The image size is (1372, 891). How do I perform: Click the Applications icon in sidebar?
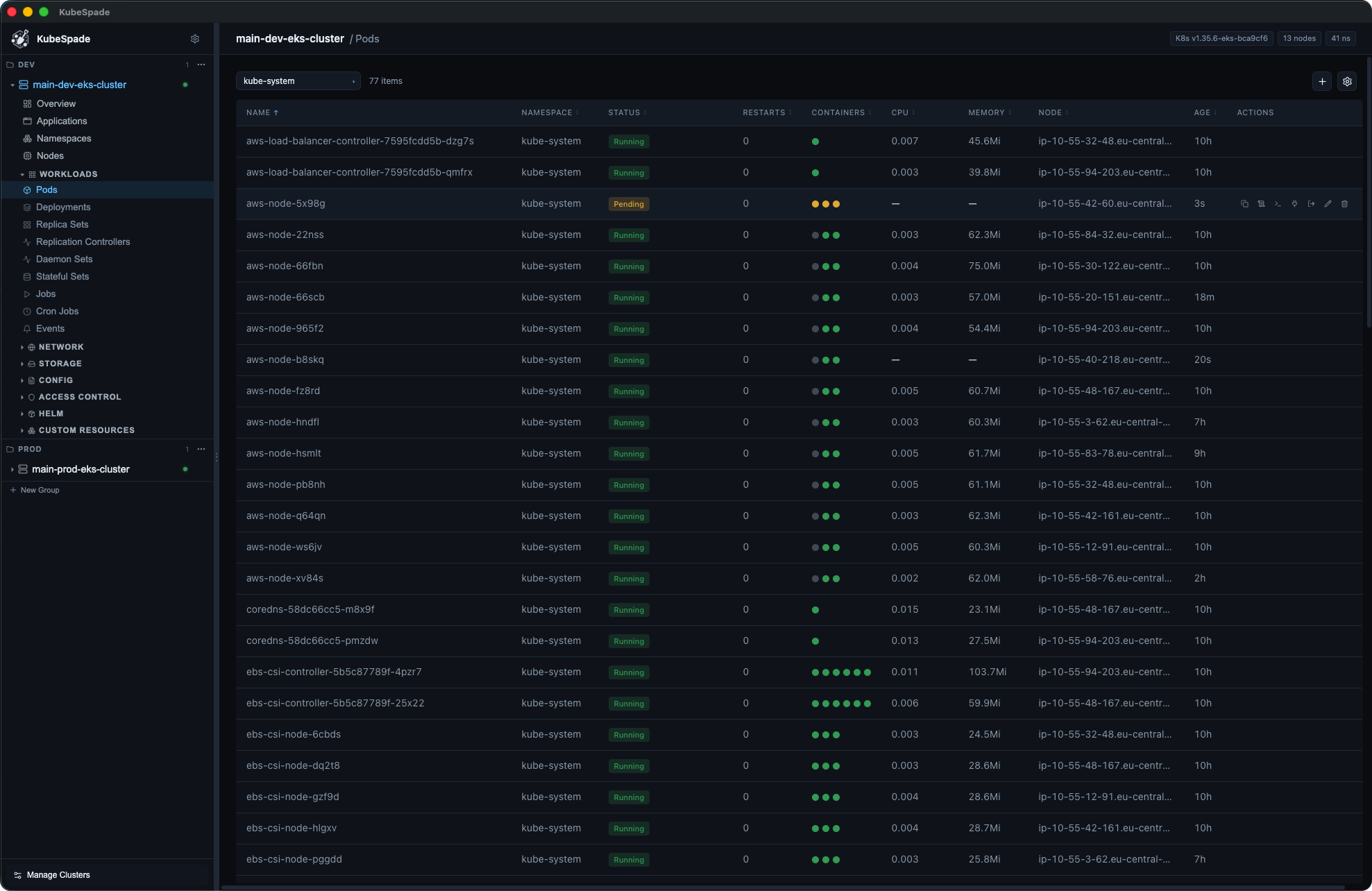[x=28, y=121]
